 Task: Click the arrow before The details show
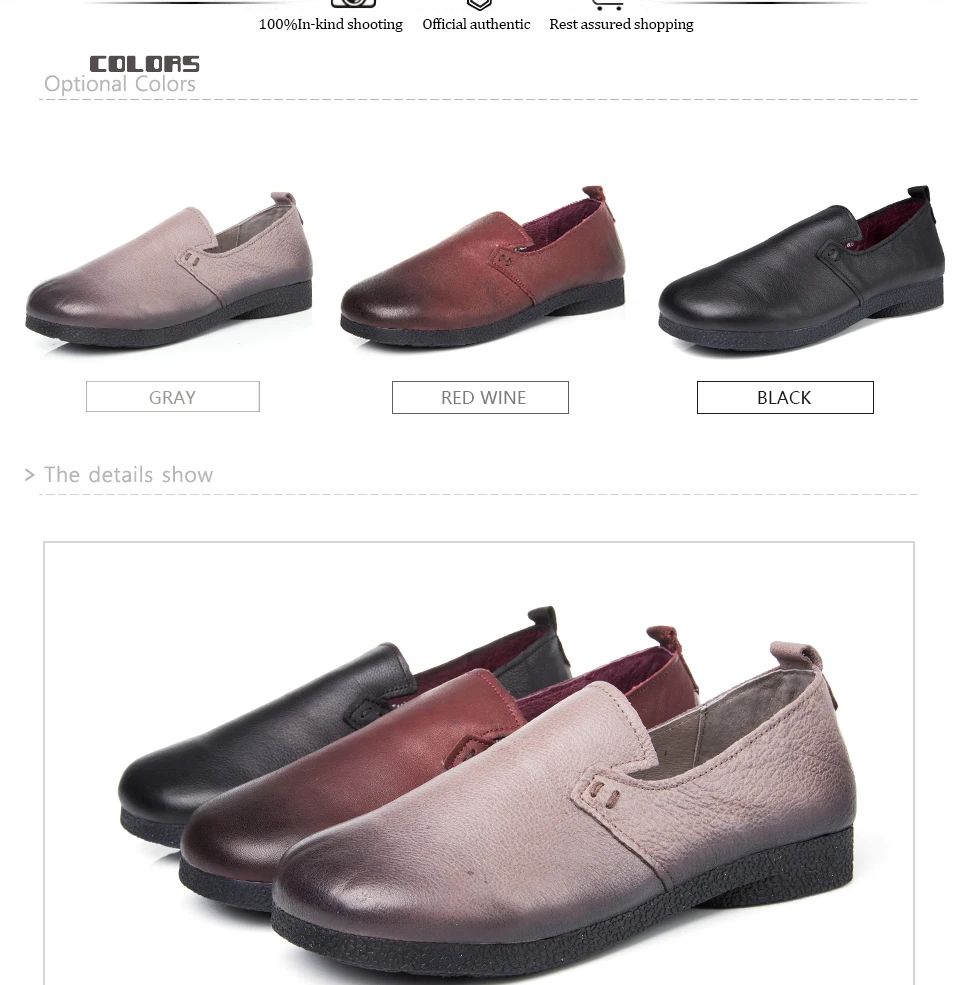[29, 475]
